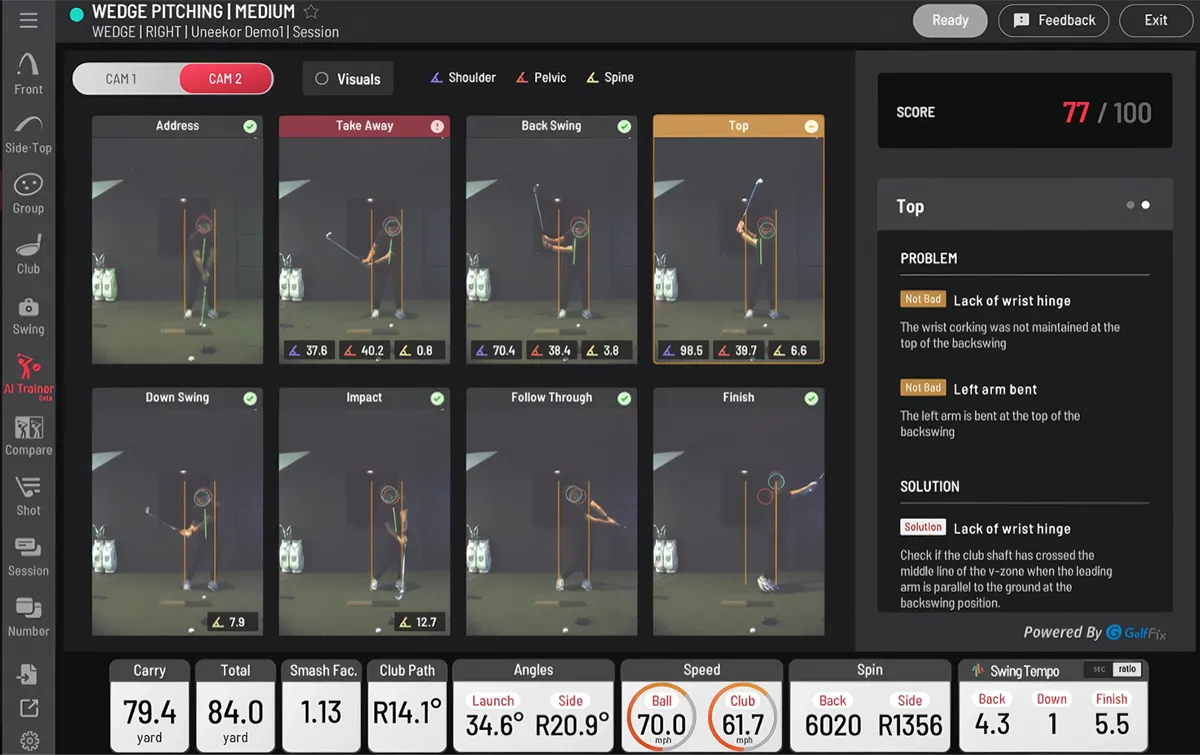Select the Finish frame thumbnail
The height and width of the screenshot is (755, 1200).
[739, 511]
